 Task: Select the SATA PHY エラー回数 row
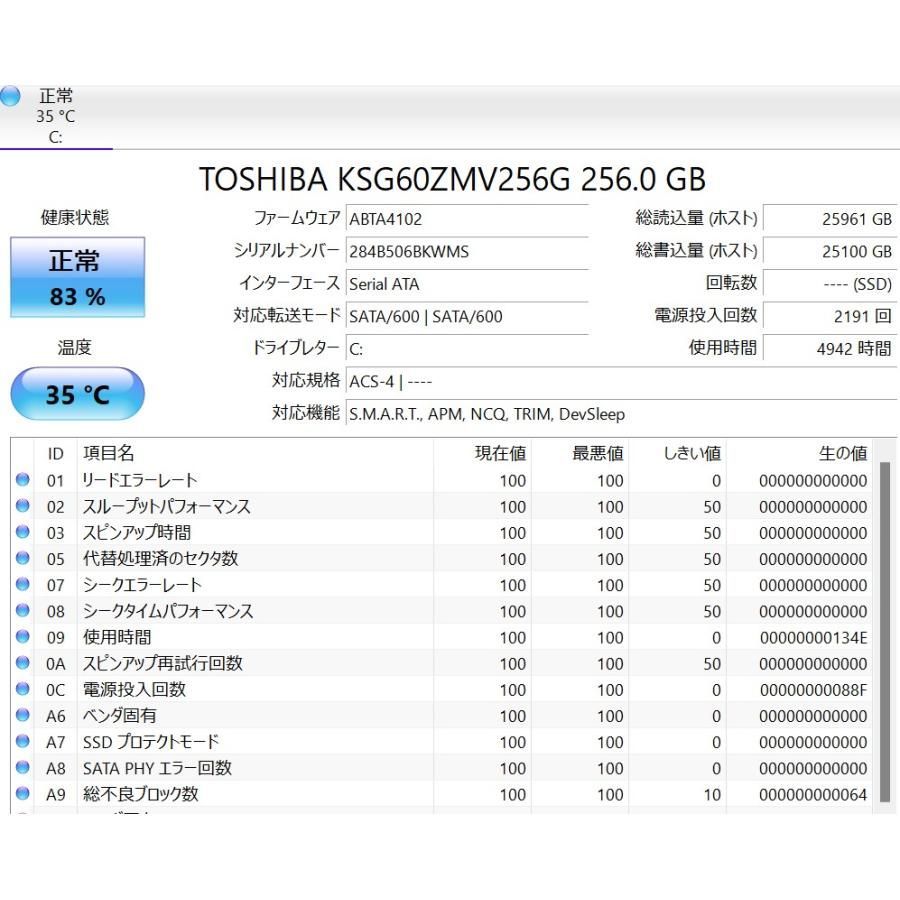coord(442,768)
